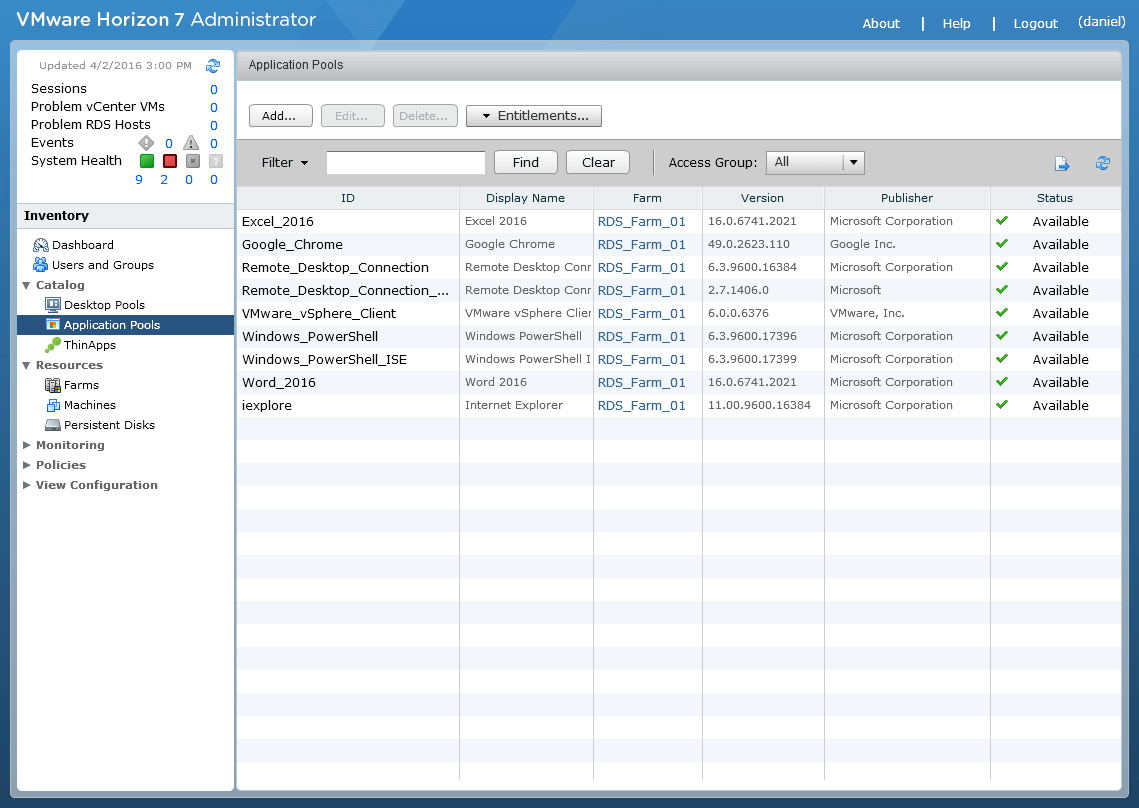Click the Application Pools icon
This screenshot has height=808, width=1139.
(x=53, y=325)
